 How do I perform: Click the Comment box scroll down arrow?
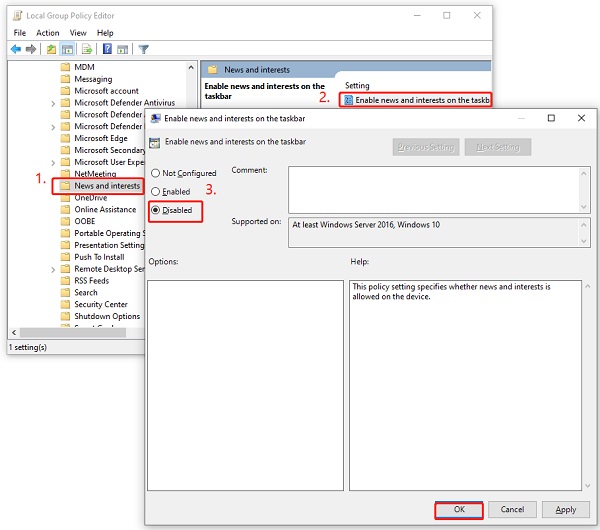[584, 207]
